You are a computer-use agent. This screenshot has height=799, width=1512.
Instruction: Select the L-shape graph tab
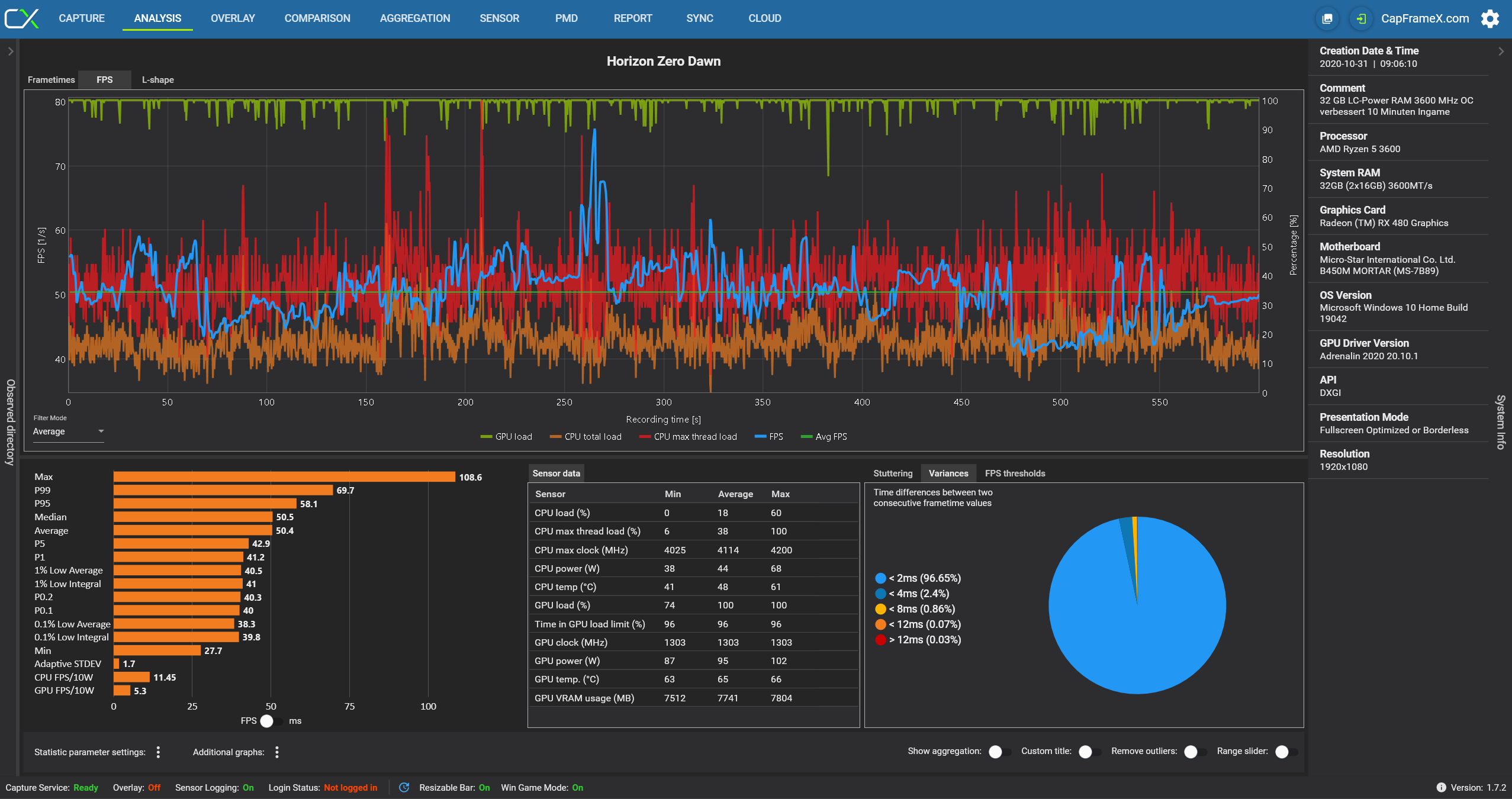tap(157, 80)
